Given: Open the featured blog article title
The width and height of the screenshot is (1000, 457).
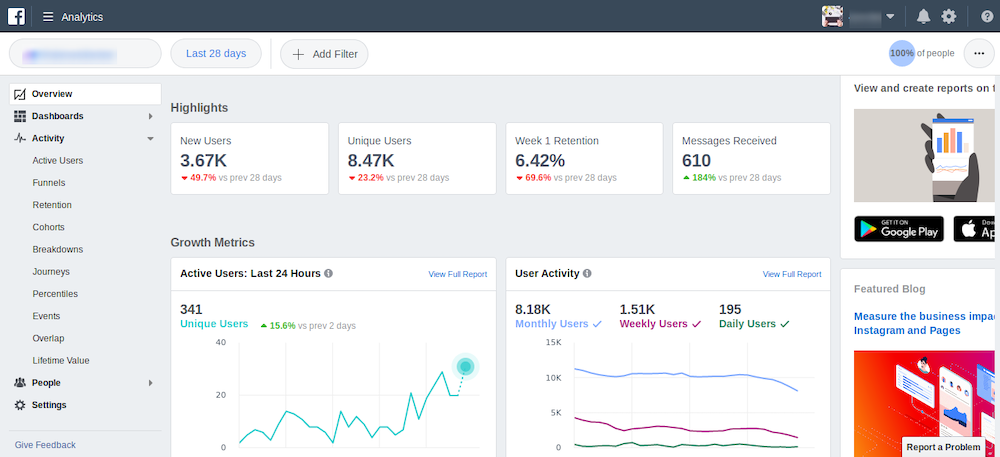Looking at the screenshot, I should pyautogui.click(x=925, y=323).
